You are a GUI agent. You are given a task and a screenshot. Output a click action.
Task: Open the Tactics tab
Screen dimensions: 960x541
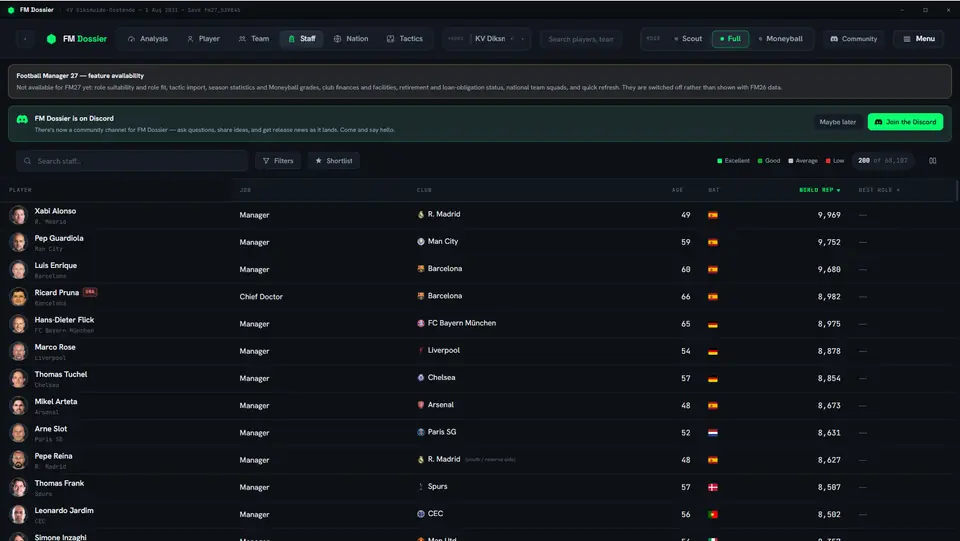(x=405, y=39)
